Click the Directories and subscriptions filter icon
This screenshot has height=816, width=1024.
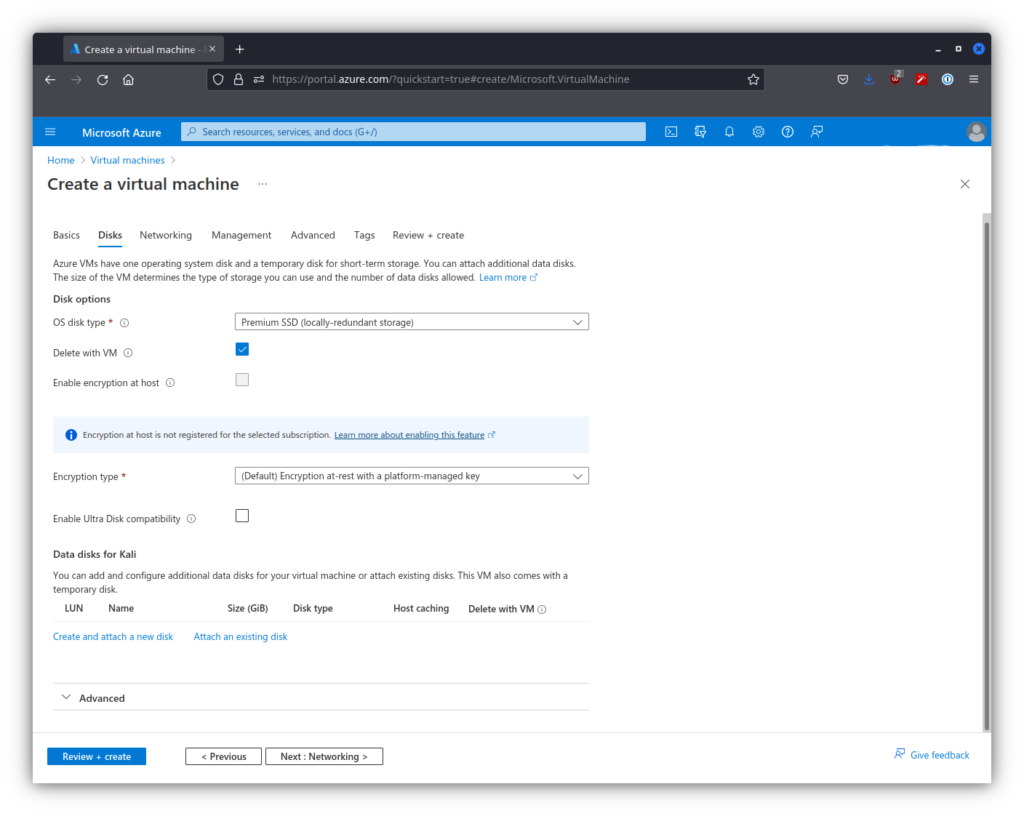tap(700, 132)
